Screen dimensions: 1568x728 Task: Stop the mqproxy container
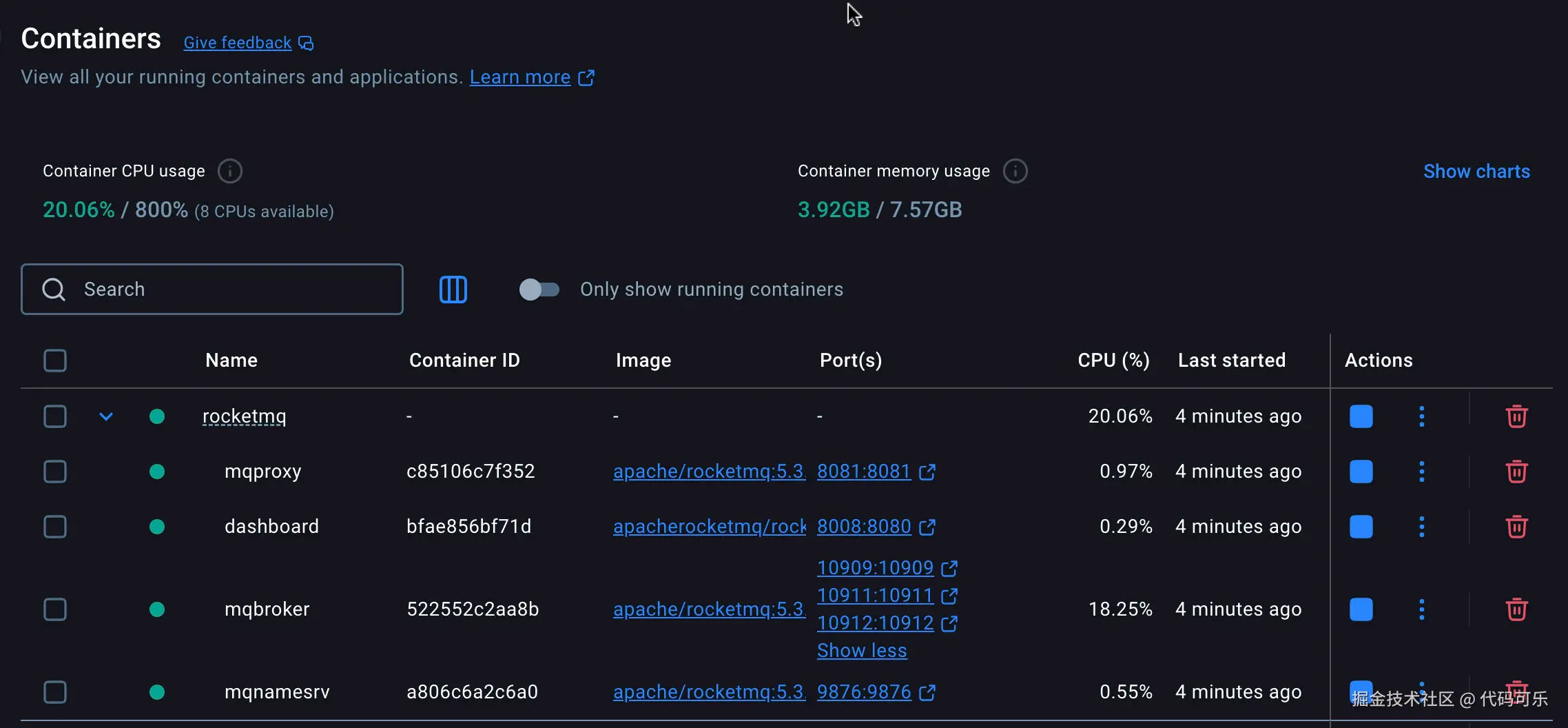(1361, 472)
